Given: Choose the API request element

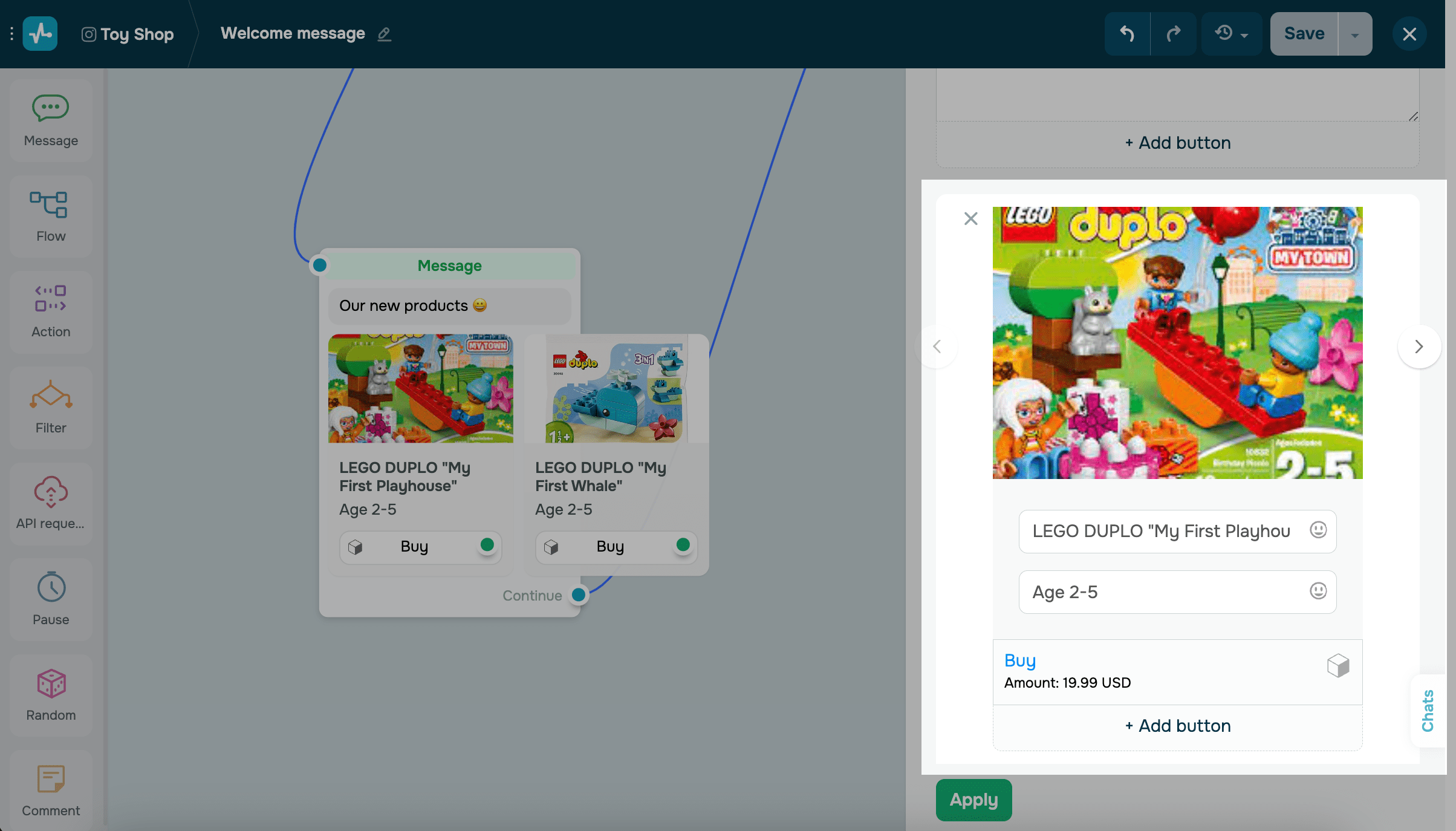Looking at the screenshot, I should (51, 503).
